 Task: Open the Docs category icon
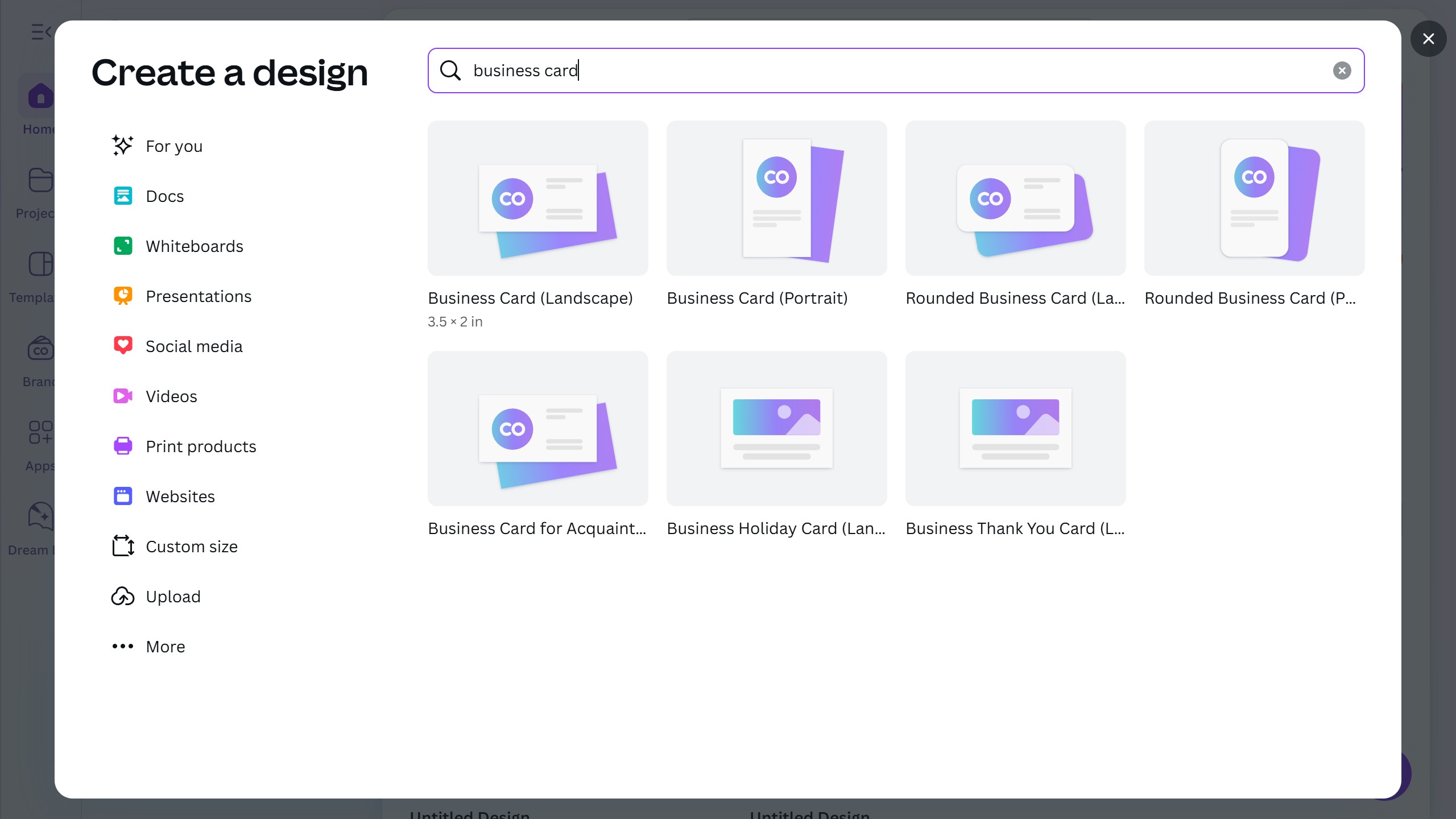(123, 196)
